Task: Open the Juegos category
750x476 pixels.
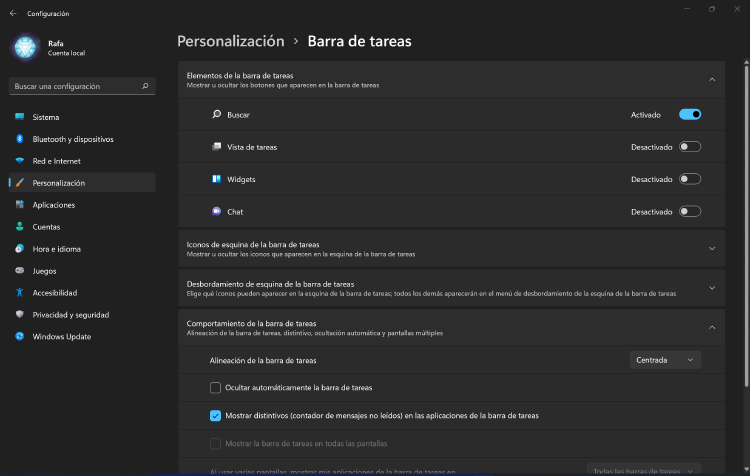Action: coord(82,271)
